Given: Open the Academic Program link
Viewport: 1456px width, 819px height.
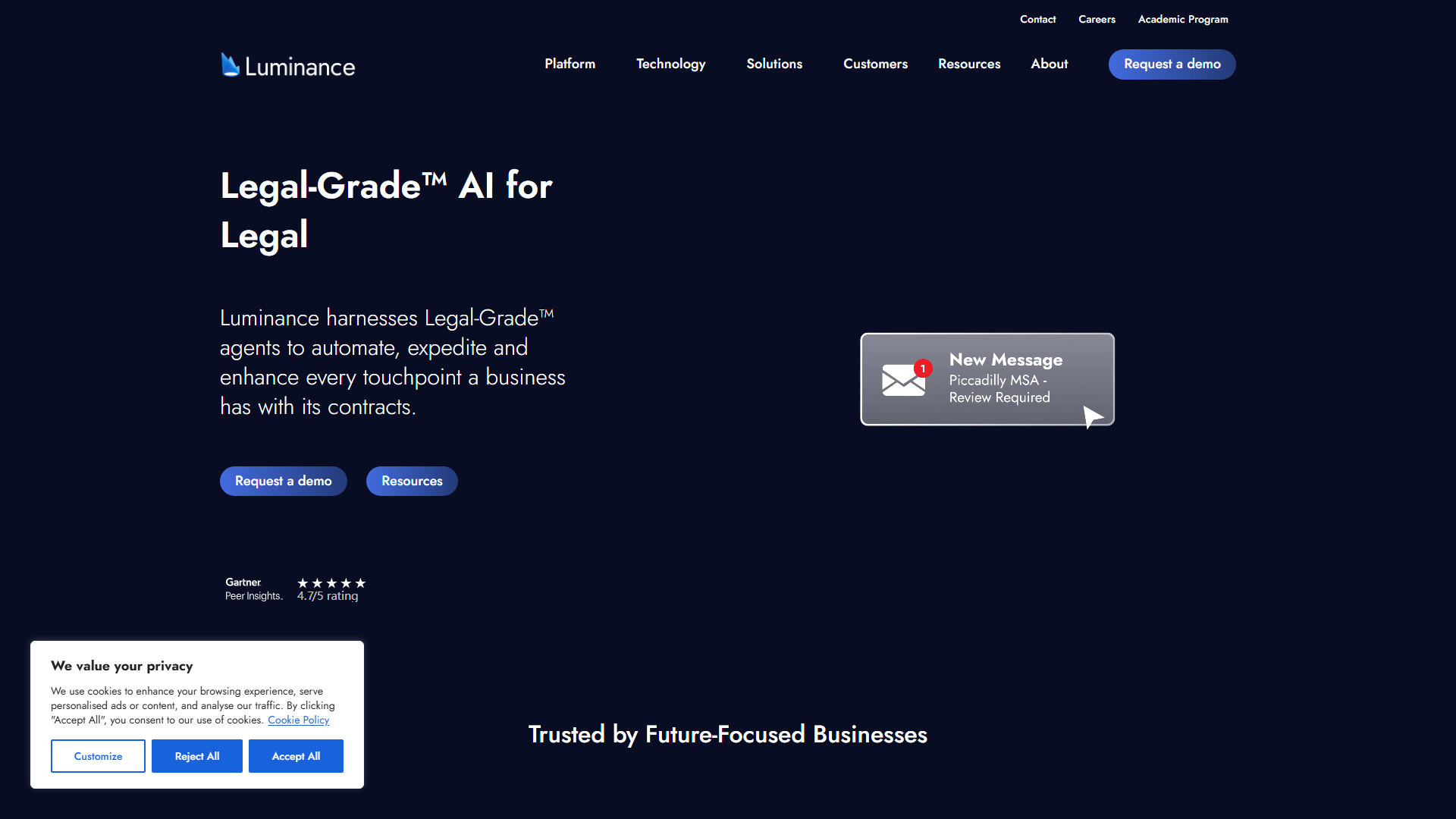Looking at the screenshot, I should coord(1183,20).
